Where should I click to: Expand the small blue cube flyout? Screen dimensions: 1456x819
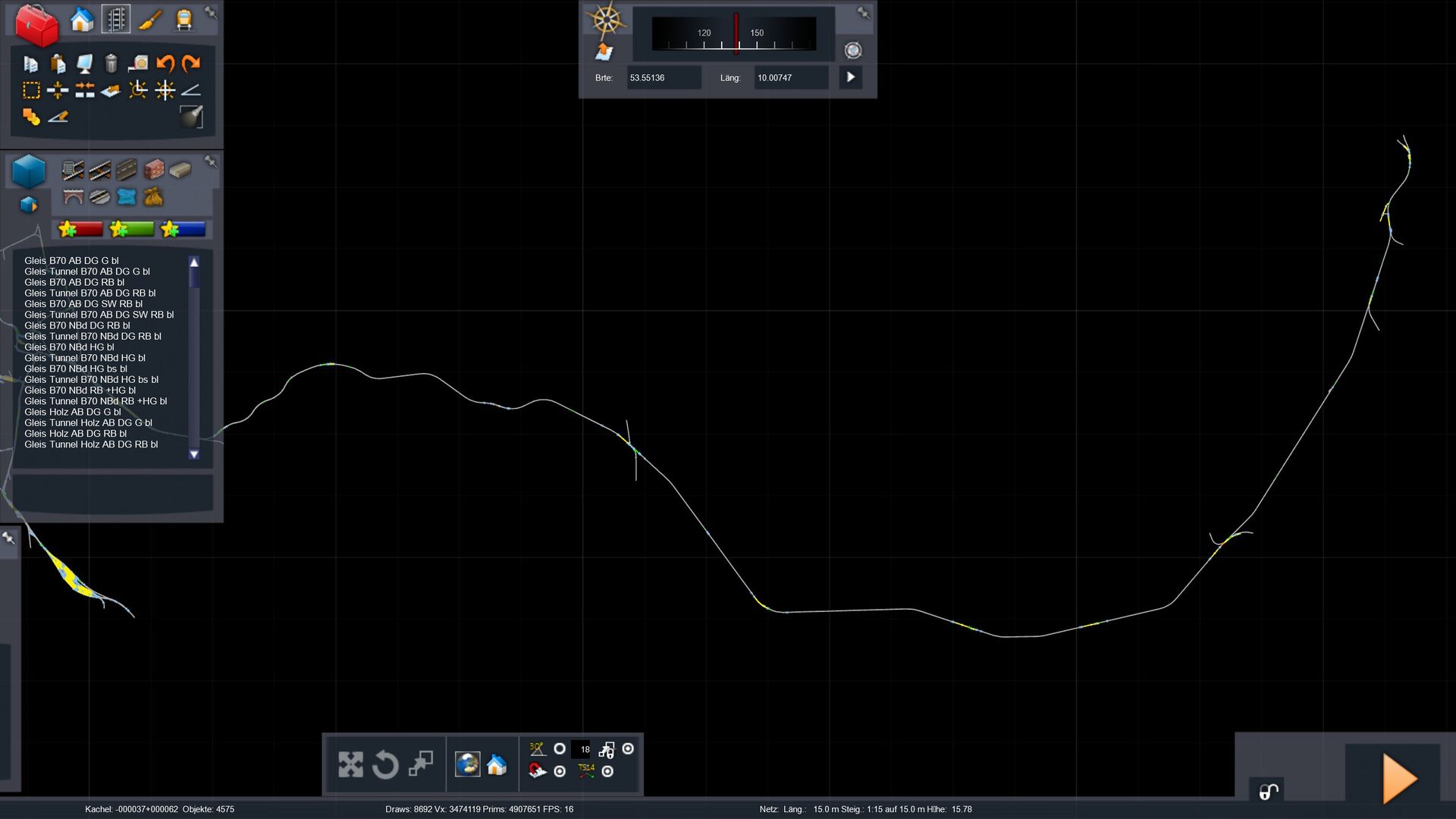29,205
